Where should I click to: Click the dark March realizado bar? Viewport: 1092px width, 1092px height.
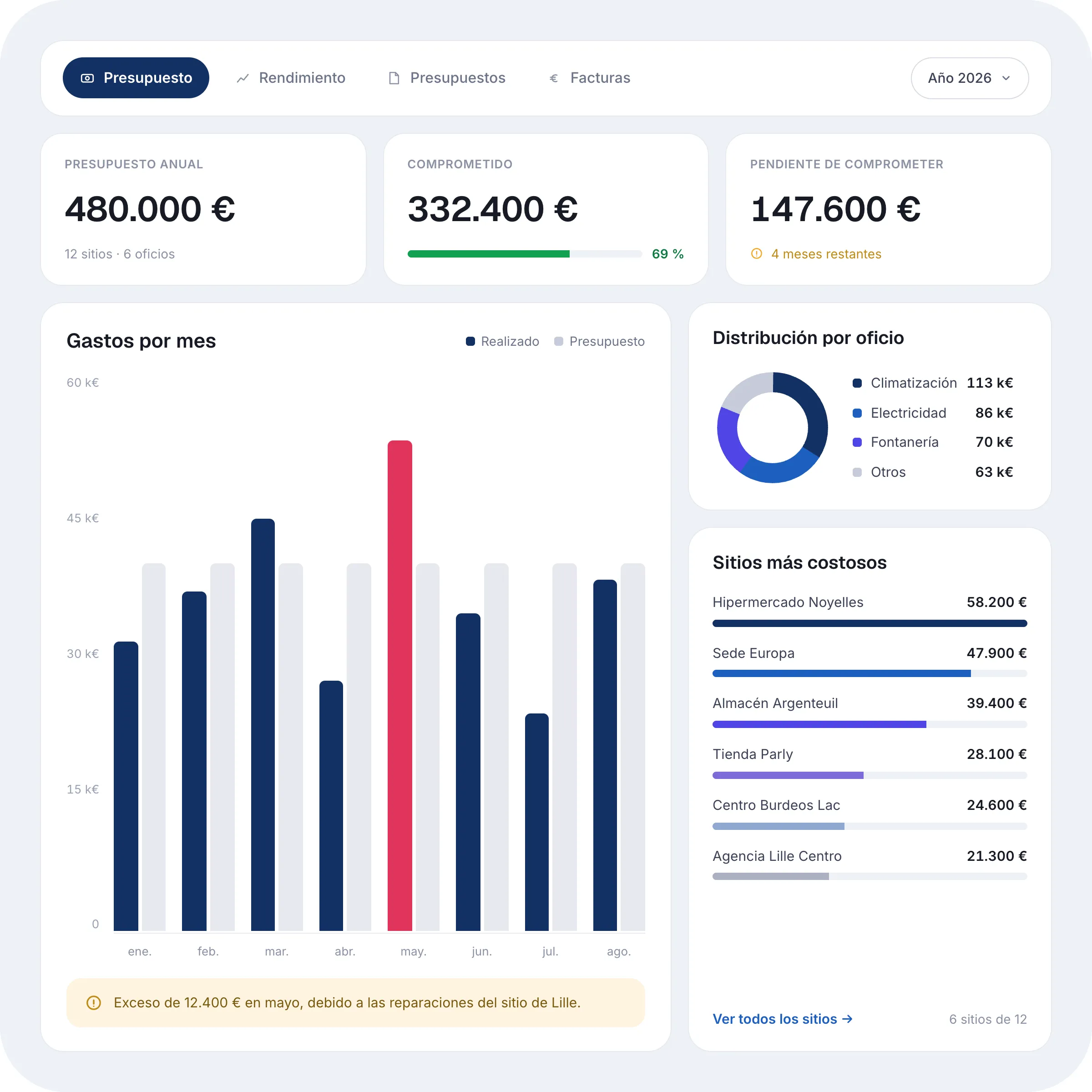(x=263, y=725)
